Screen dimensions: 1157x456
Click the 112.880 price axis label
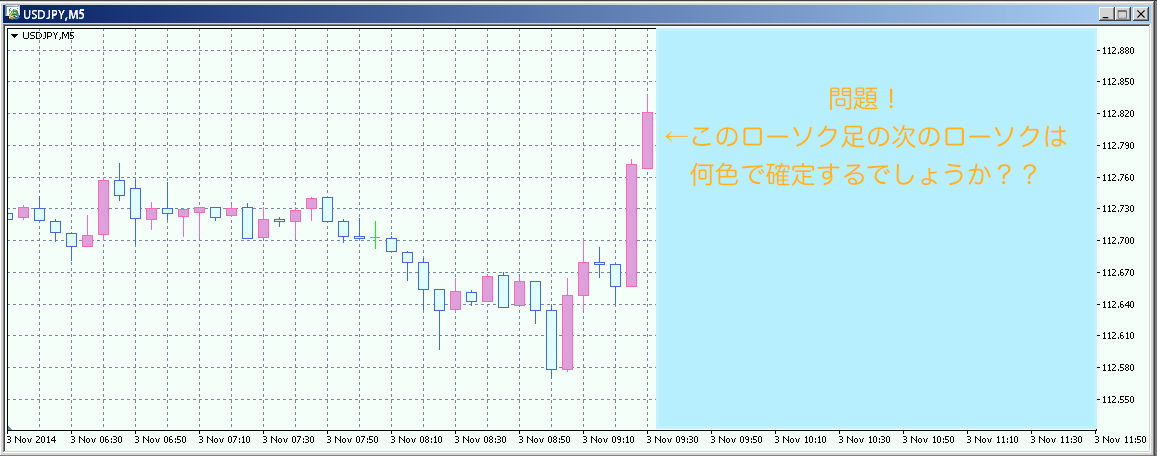click(x=1117, y=51)
